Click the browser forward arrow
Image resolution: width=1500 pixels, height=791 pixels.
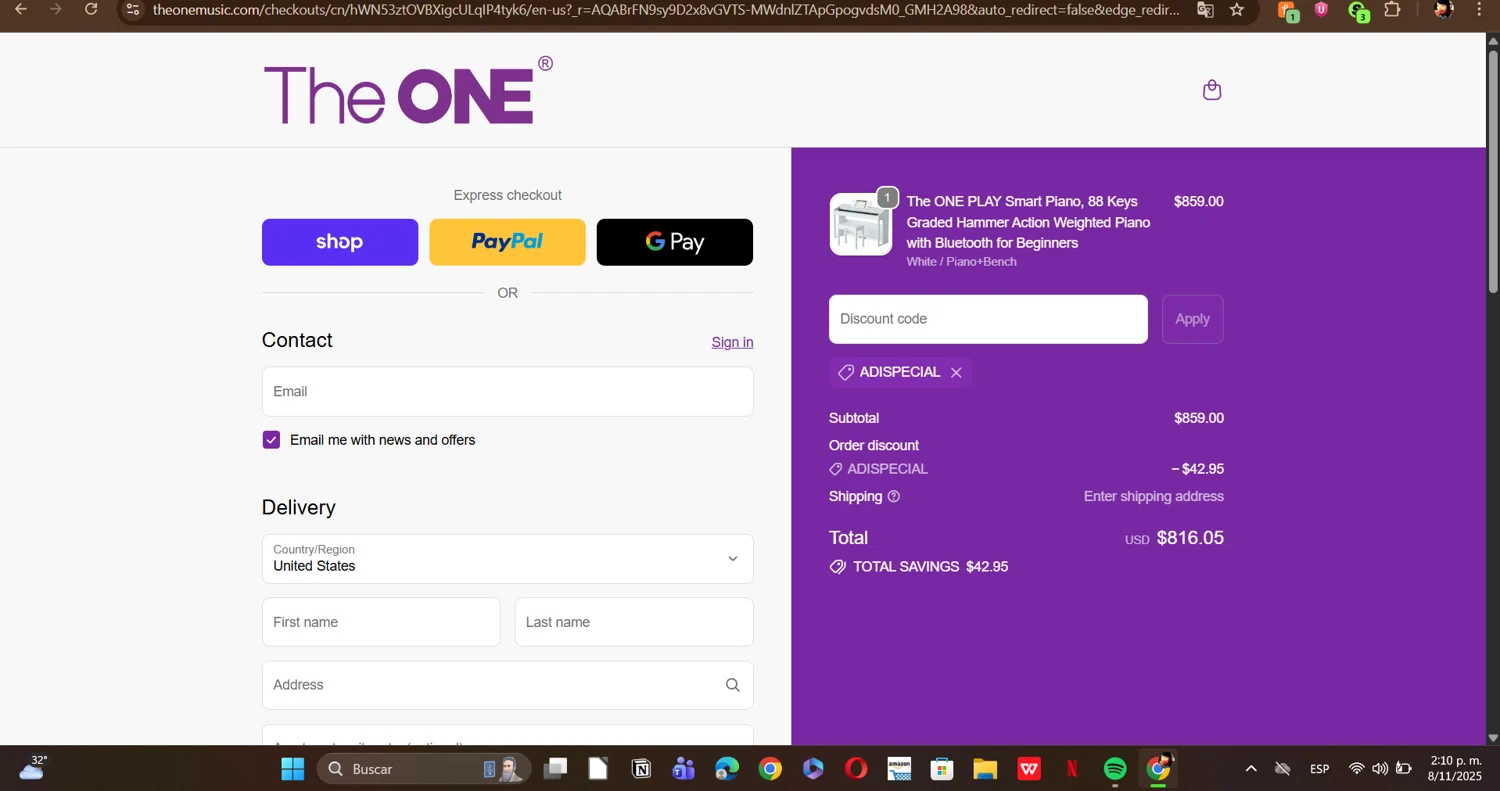pos(56,9)
